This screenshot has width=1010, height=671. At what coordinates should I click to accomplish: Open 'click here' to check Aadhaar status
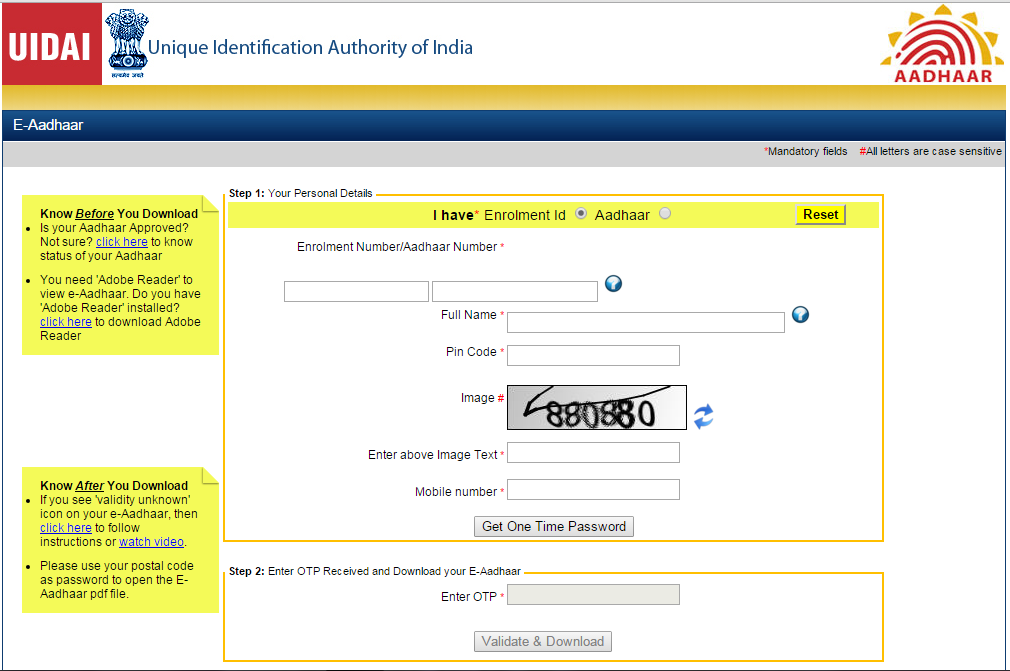(x=122, y=241)
